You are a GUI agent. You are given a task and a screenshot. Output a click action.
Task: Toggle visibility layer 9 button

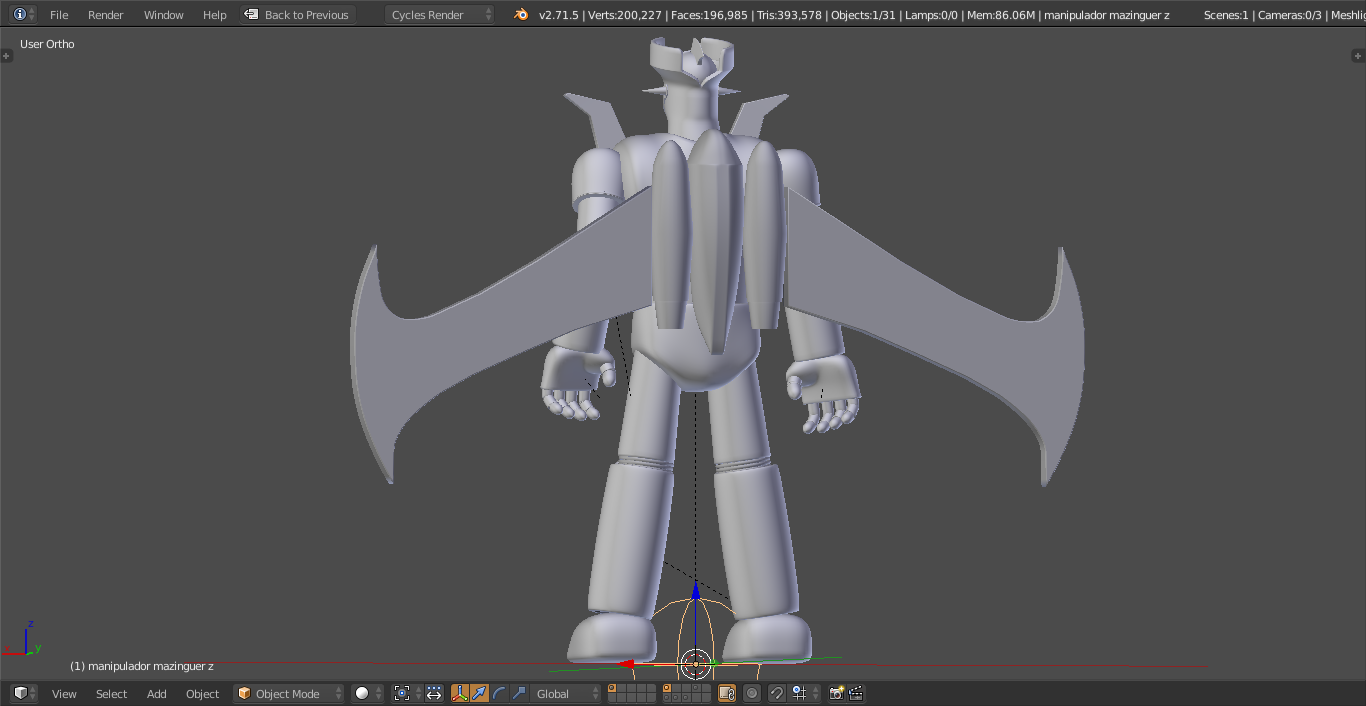[x=696, y=688]
